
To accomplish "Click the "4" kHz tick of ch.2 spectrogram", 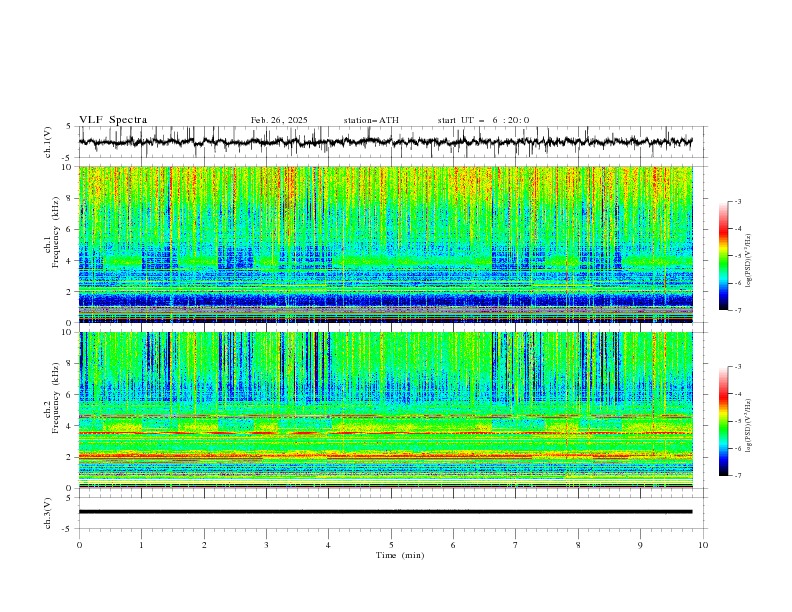I will [x=70, y=426].
